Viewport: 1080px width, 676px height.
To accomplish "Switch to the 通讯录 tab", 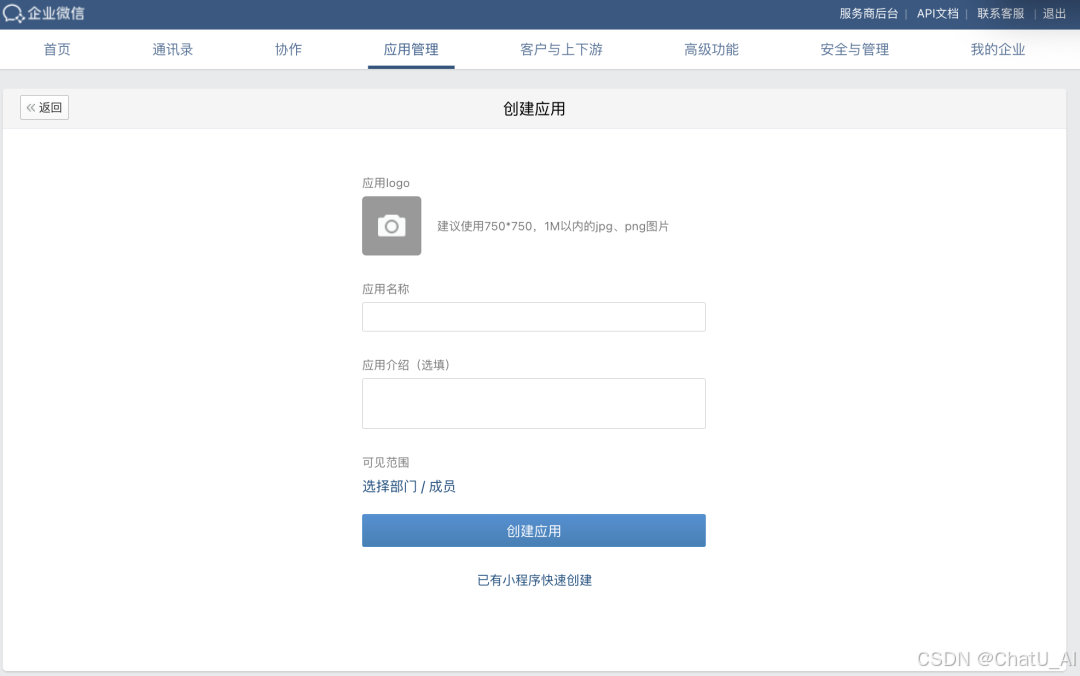I will click(x=172, y=50).
